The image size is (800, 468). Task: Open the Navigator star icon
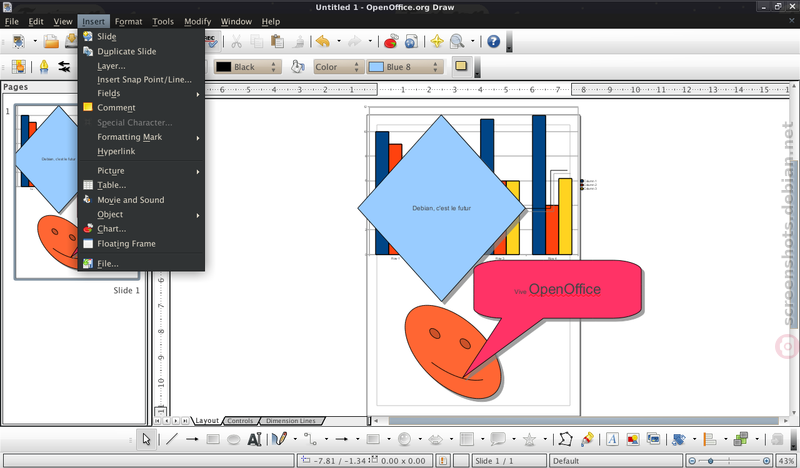437,41
